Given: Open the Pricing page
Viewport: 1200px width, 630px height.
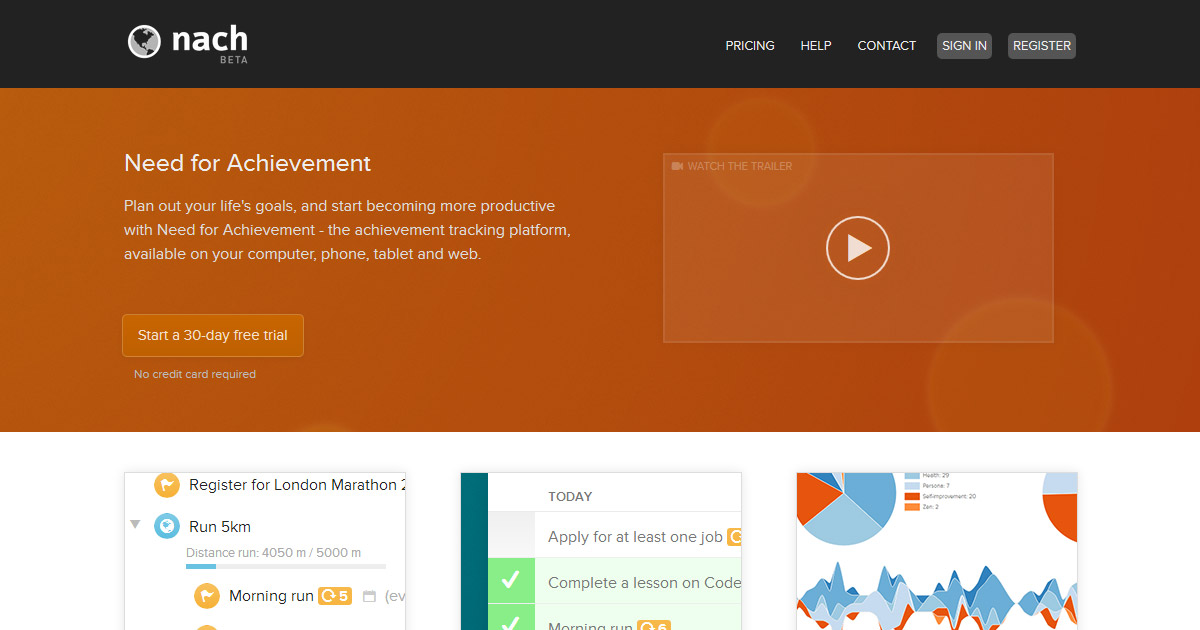Looking at the screenshot, I should click(x=749, y=46).
